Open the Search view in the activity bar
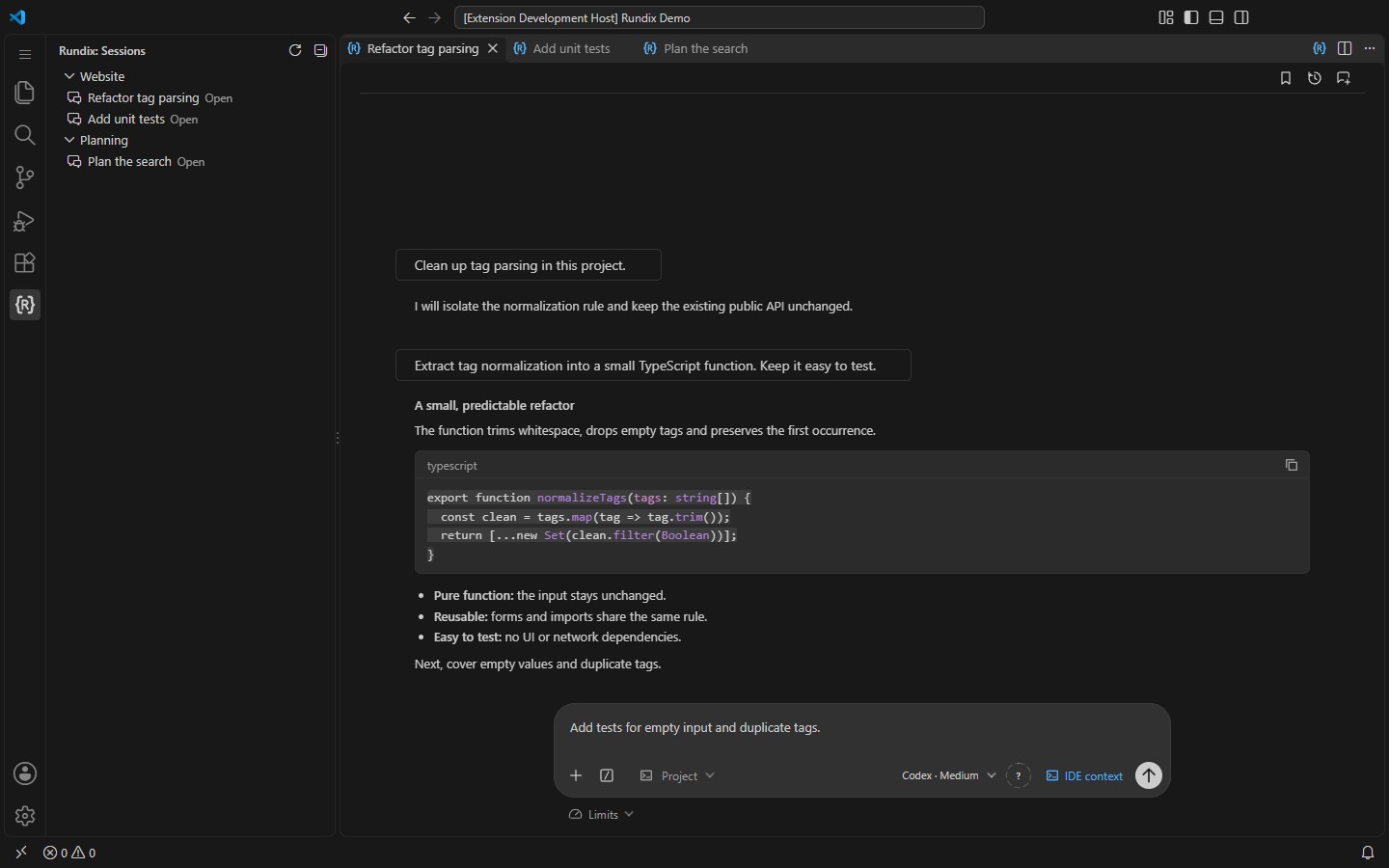 click(x=25, y=135)
